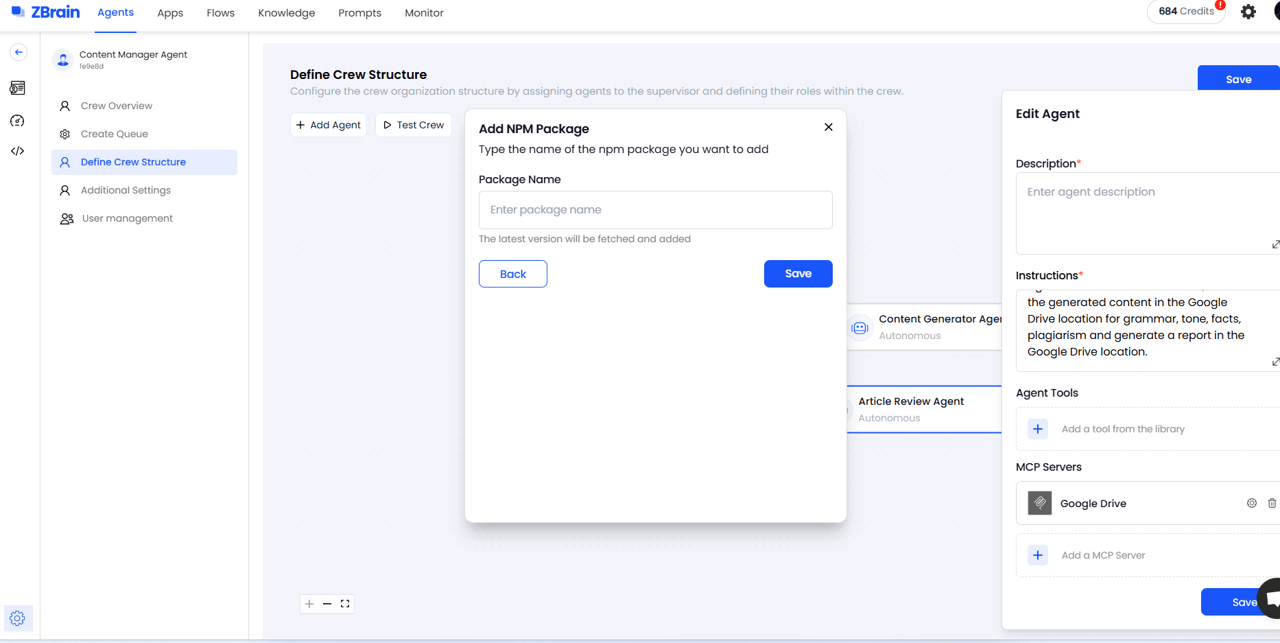Switch to the Agents tab
Viewport: 1280px width, 643px height.
click(x=116, y=12)
